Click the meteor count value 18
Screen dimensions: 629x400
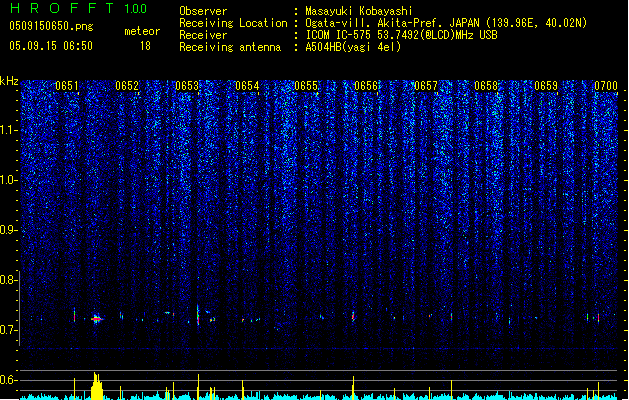(x=145, y=46)
